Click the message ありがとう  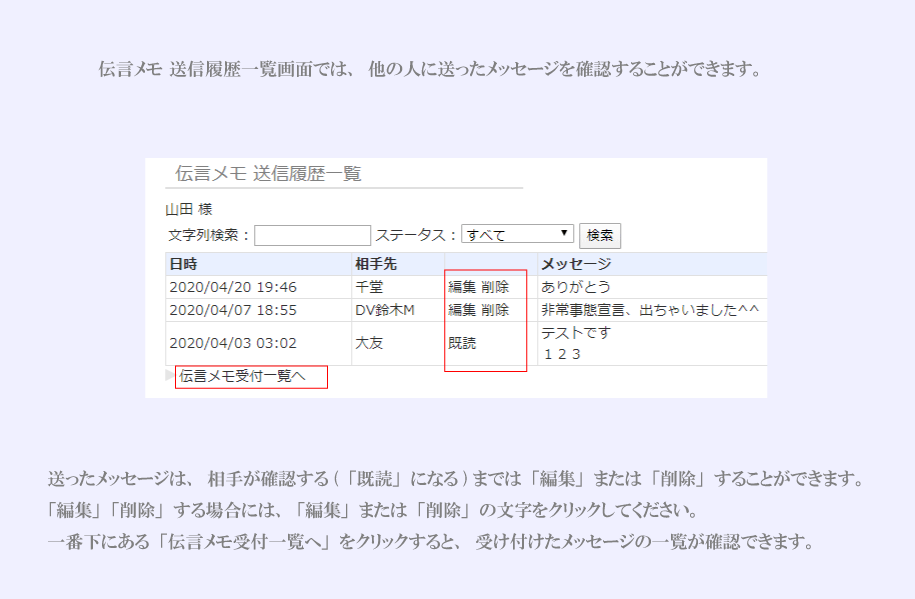tap(576, 287)
